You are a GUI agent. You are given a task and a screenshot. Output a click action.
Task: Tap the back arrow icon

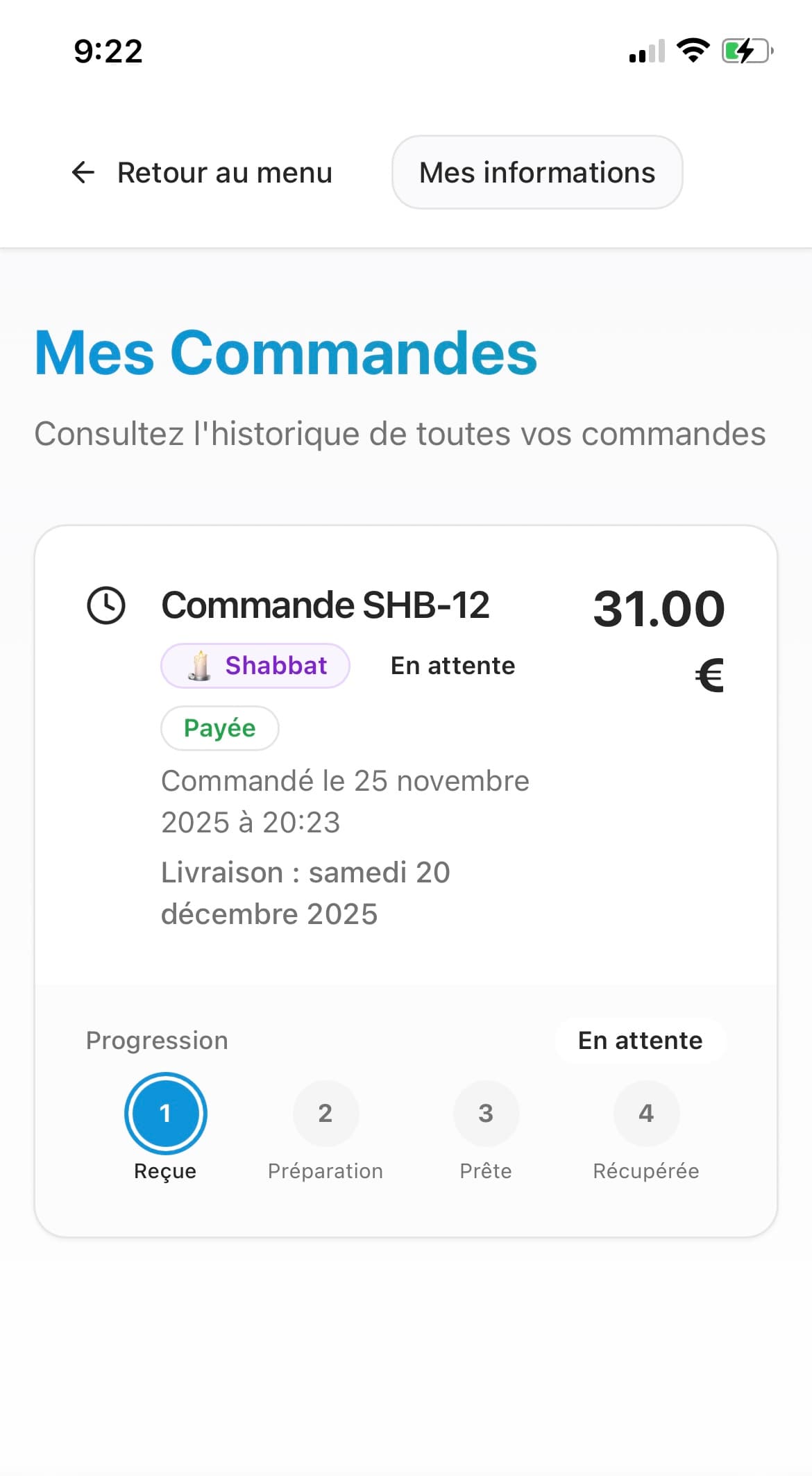[x=83, y=172]
